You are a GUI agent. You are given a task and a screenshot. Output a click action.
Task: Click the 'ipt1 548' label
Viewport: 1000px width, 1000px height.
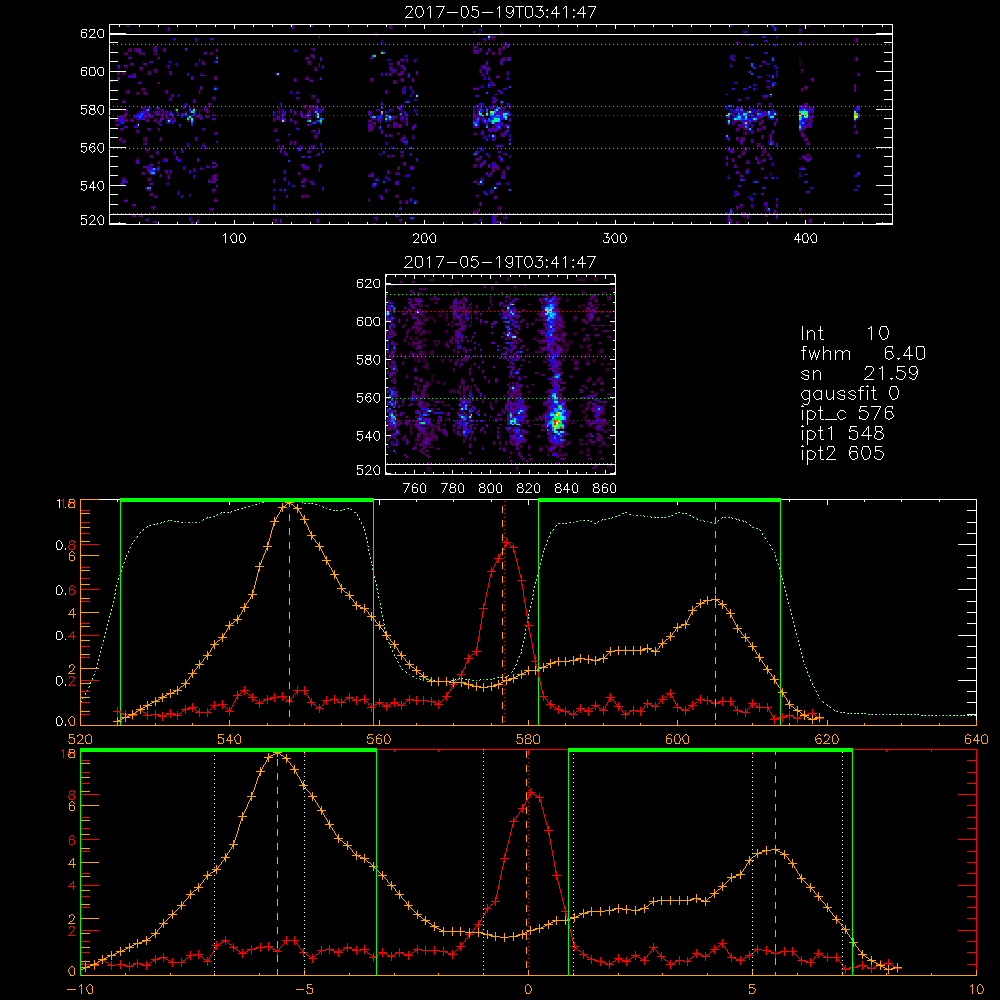pos(842,434)
